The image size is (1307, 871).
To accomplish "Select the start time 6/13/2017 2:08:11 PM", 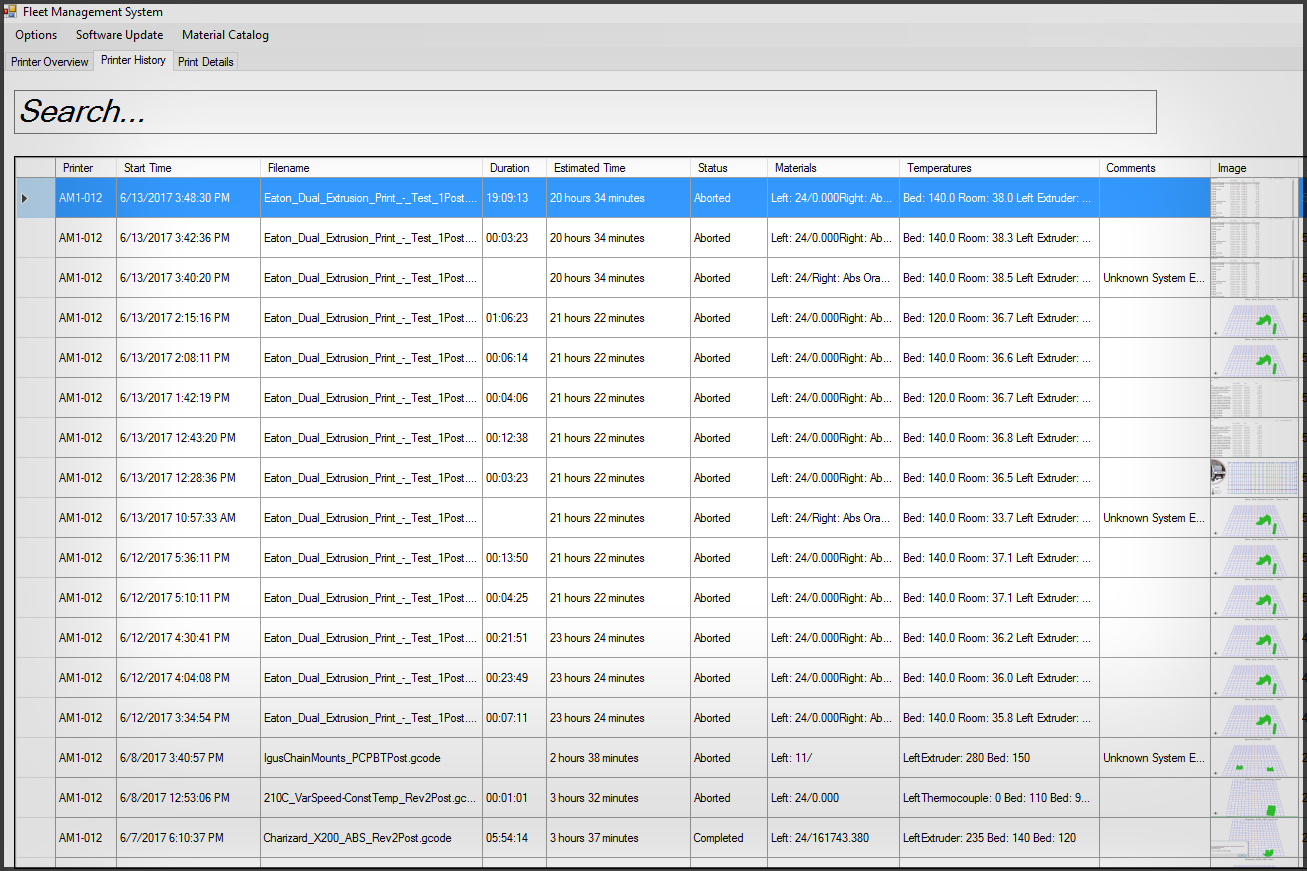I will [x=188, y=358].
